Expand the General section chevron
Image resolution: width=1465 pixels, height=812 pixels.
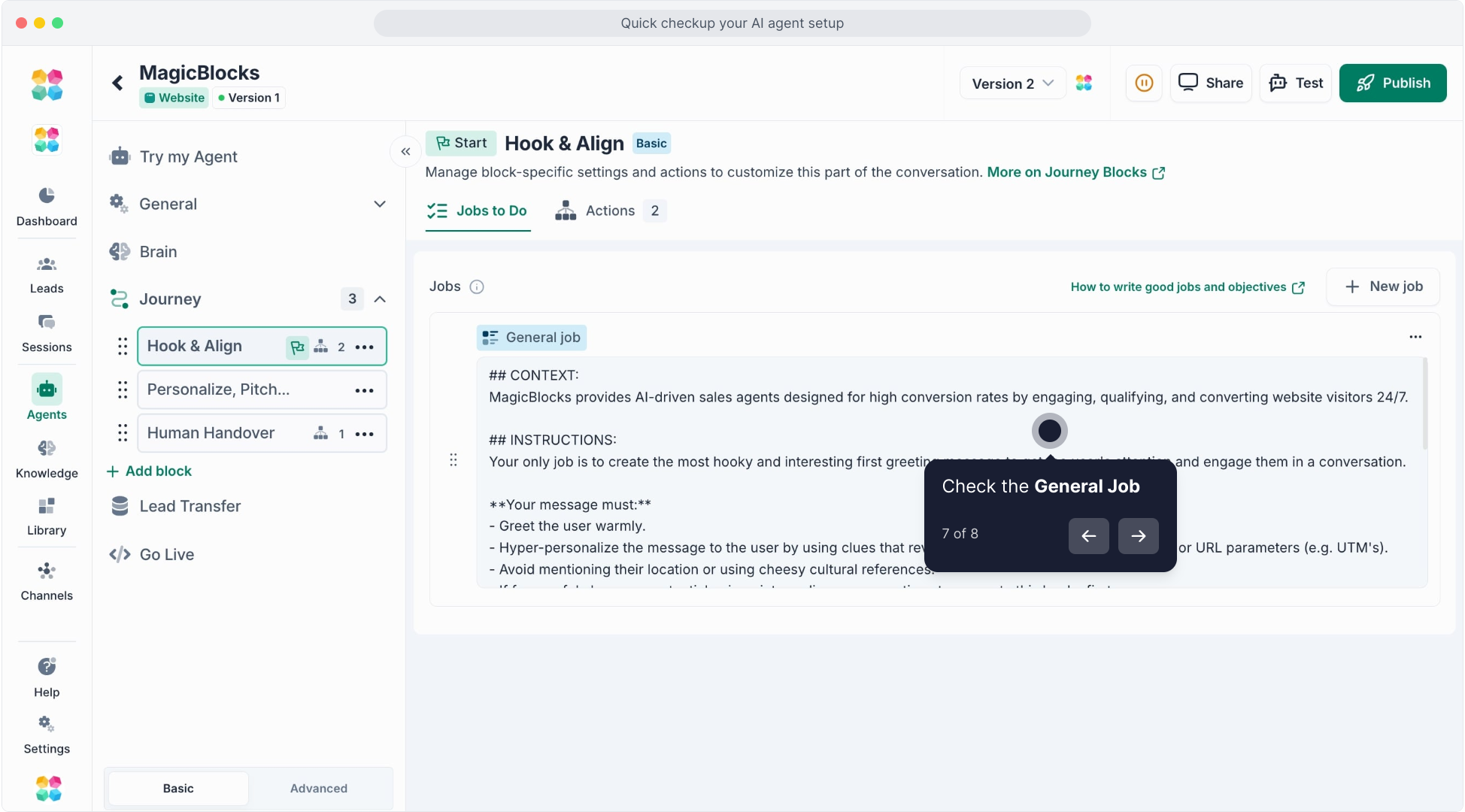380,204
